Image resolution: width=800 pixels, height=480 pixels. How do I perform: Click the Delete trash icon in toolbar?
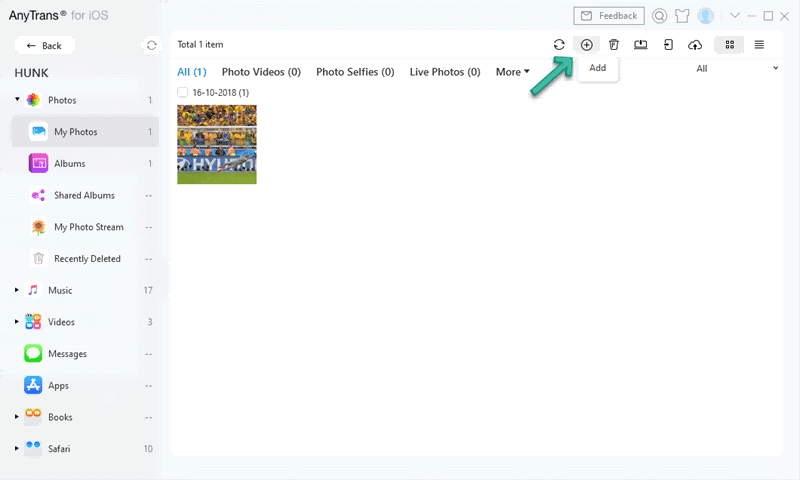click(614, 45)
